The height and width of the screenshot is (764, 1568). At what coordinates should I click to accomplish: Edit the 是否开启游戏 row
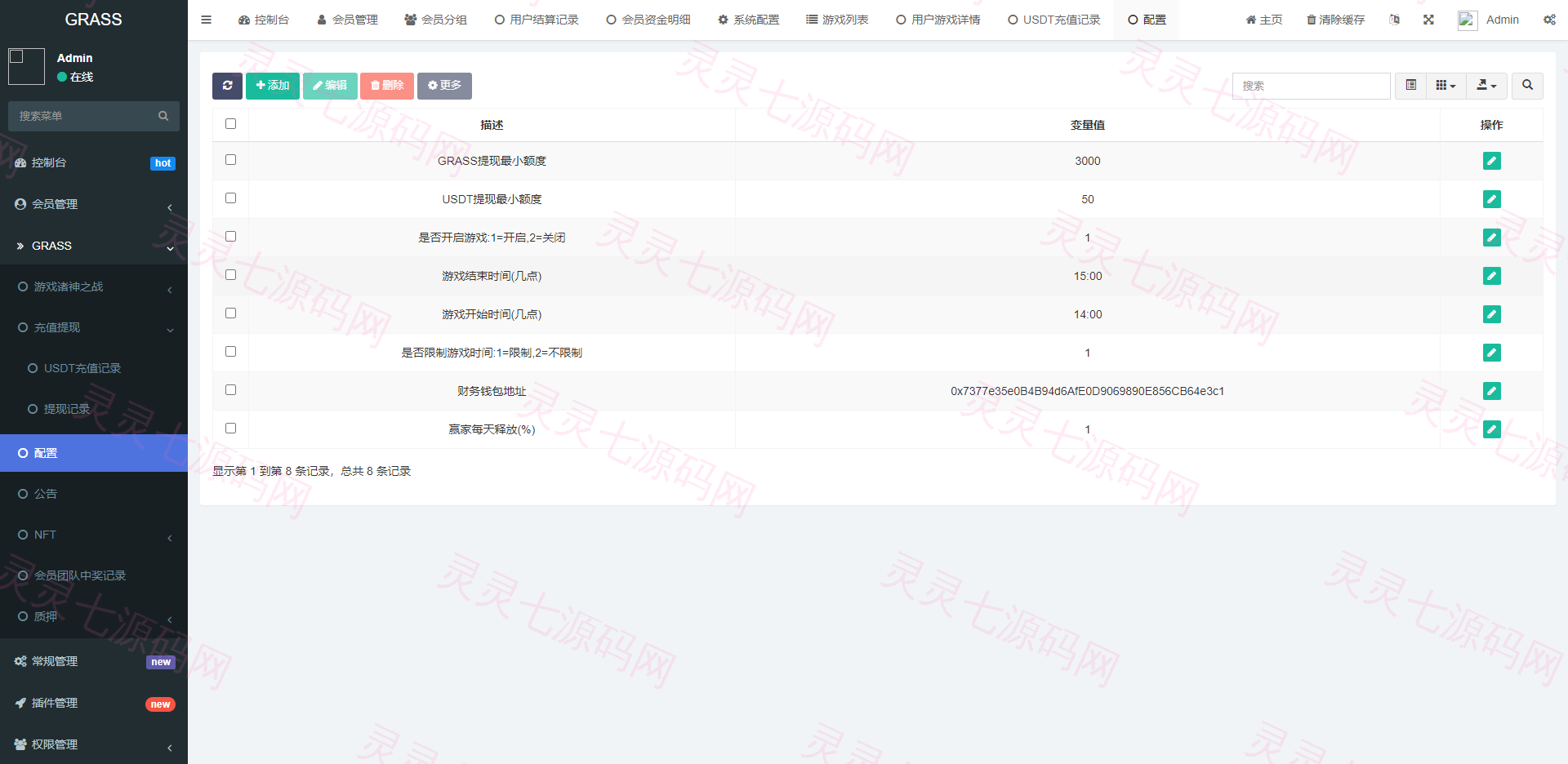[1491, 238]
